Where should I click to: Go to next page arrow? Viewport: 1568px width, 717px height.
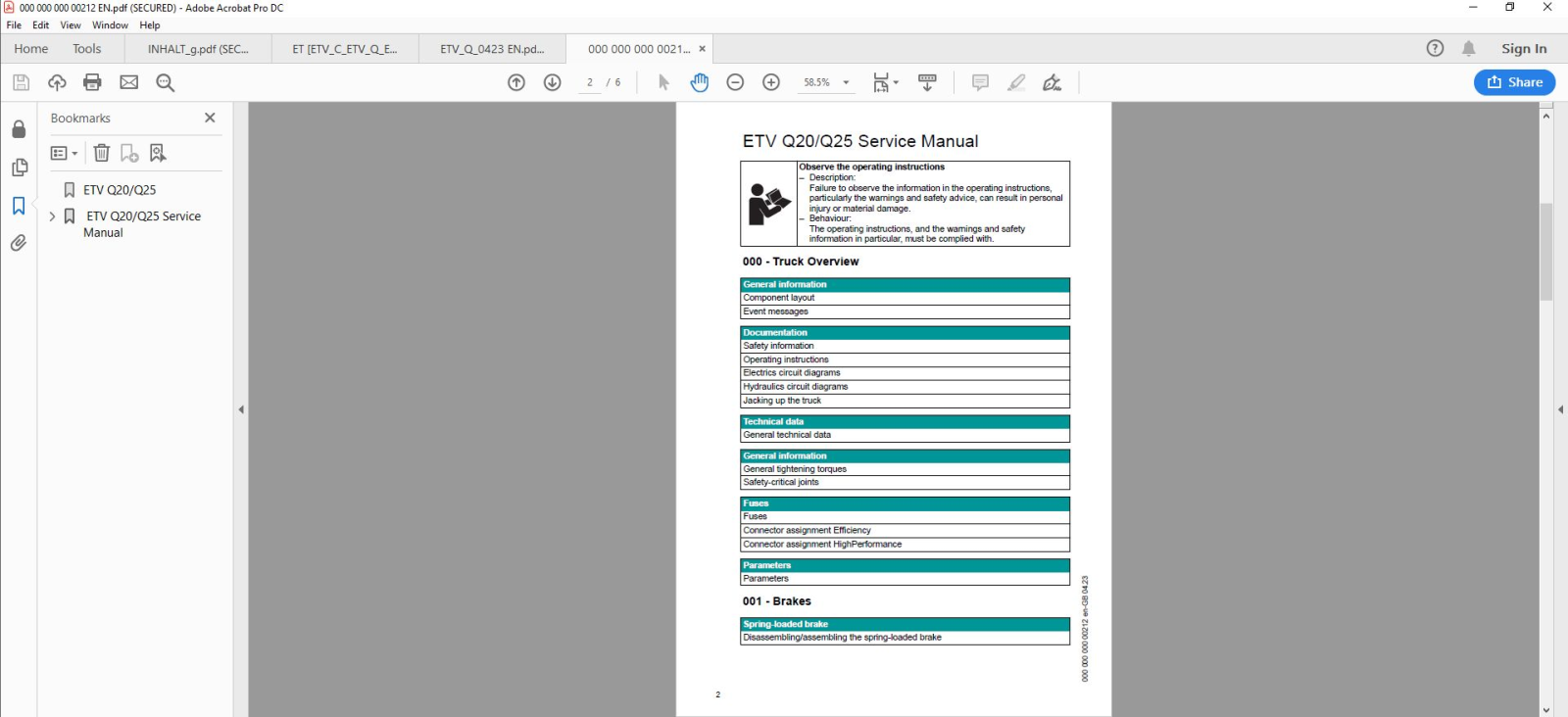(x=553, y=82)
